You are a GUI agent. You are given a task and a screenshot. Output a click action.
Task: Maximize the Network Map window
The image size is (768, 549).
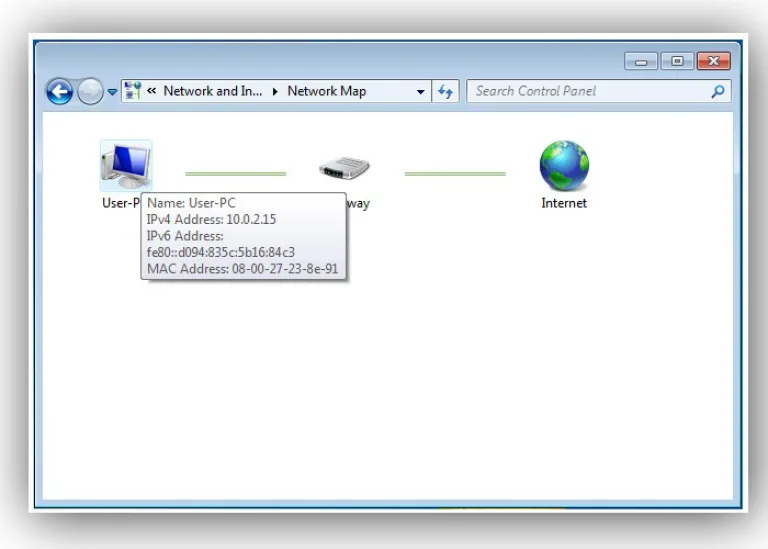pyautogui.click(x=677, y=61)
